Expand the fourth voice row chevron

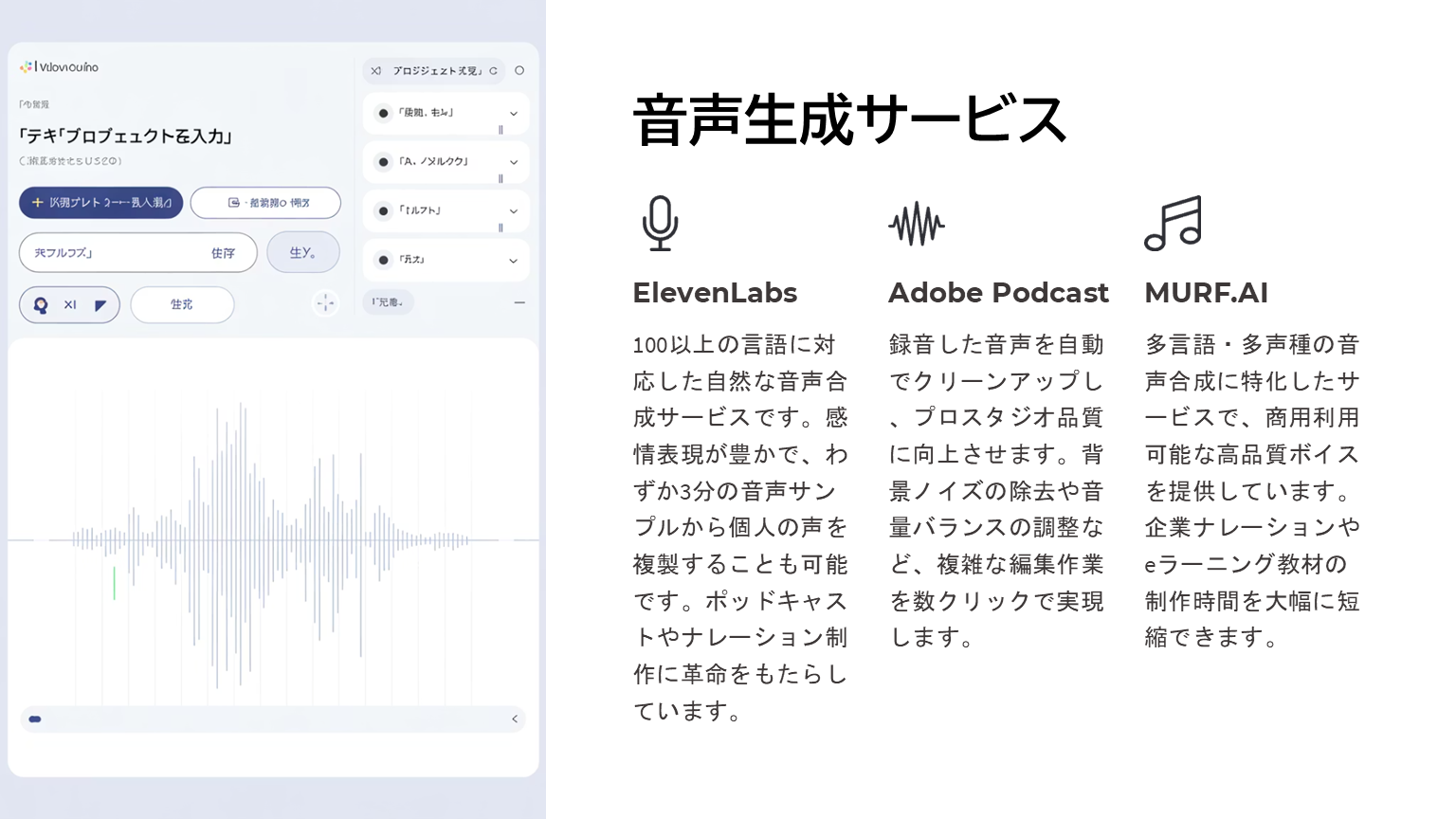514,261
